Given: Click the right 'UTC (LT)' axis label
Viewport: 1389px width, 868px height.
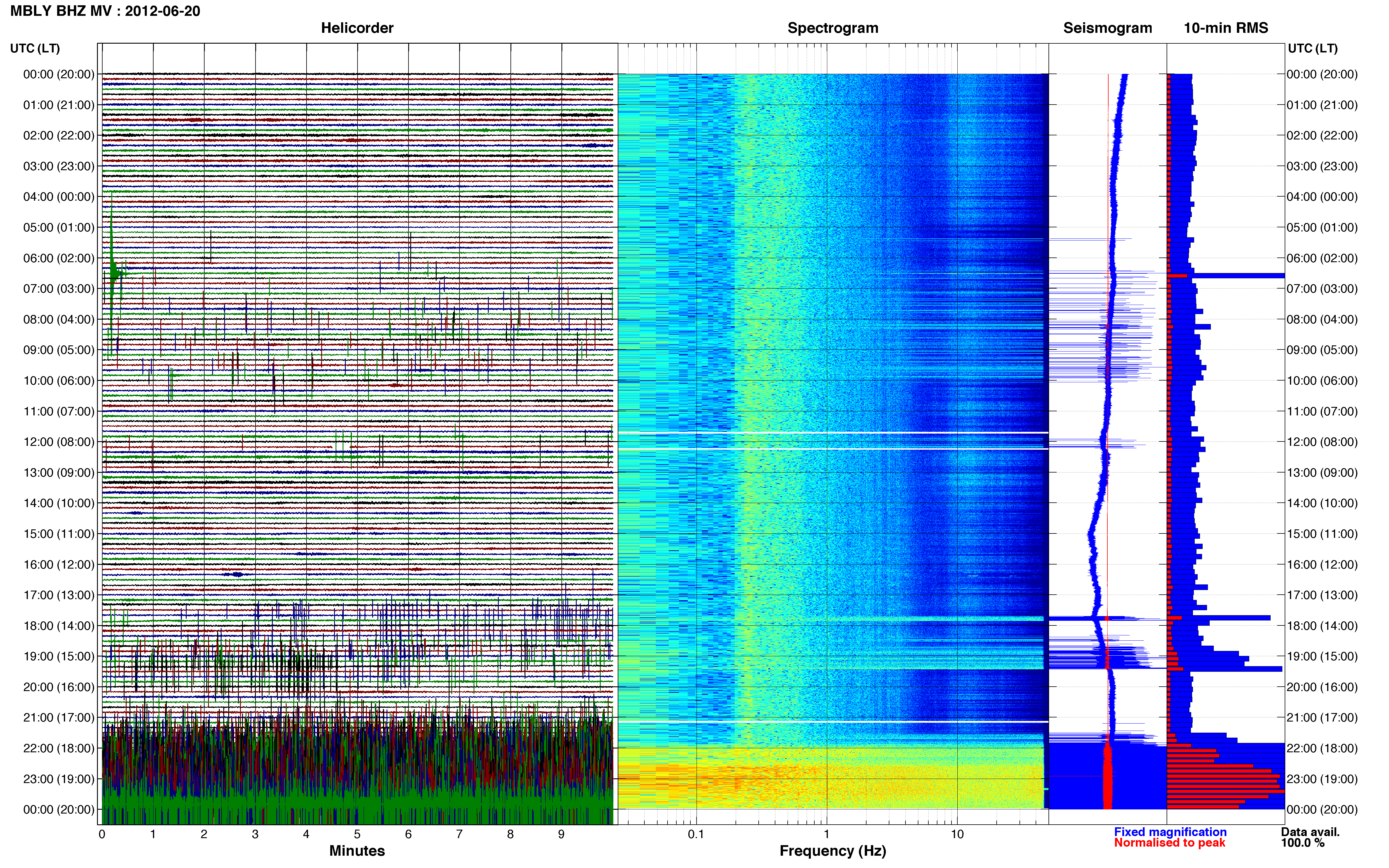Looking at the screenshot, I should 1313,48.
